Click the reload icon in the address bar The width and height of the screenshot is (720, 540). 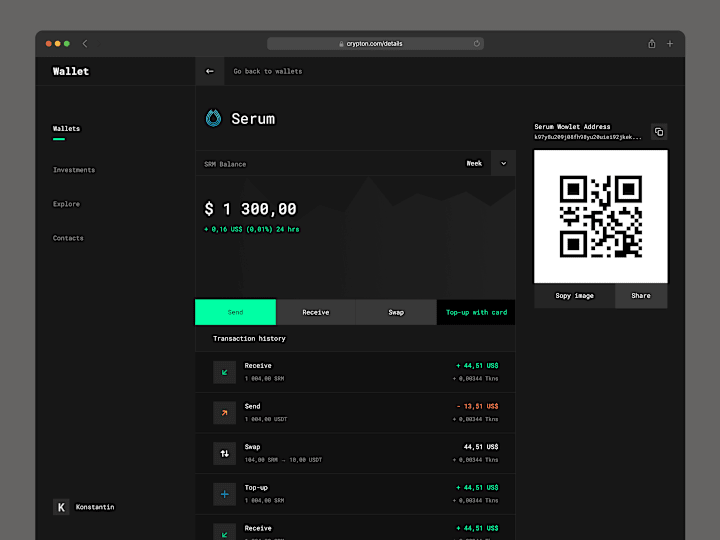pyautogui.click(x=477, y=44)
